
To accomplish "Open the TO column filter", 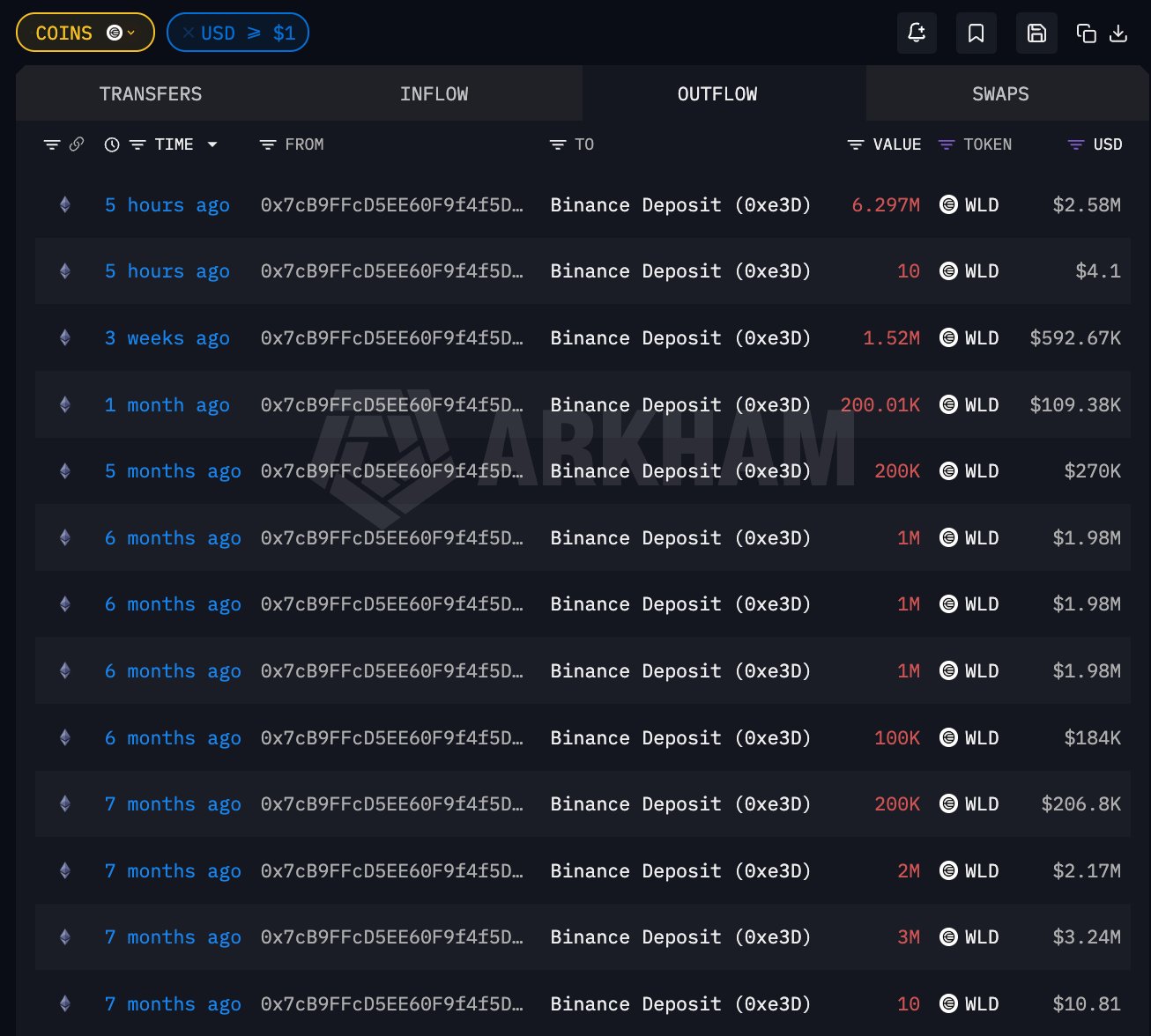I will pyautogui.click(x=558, y=144).
